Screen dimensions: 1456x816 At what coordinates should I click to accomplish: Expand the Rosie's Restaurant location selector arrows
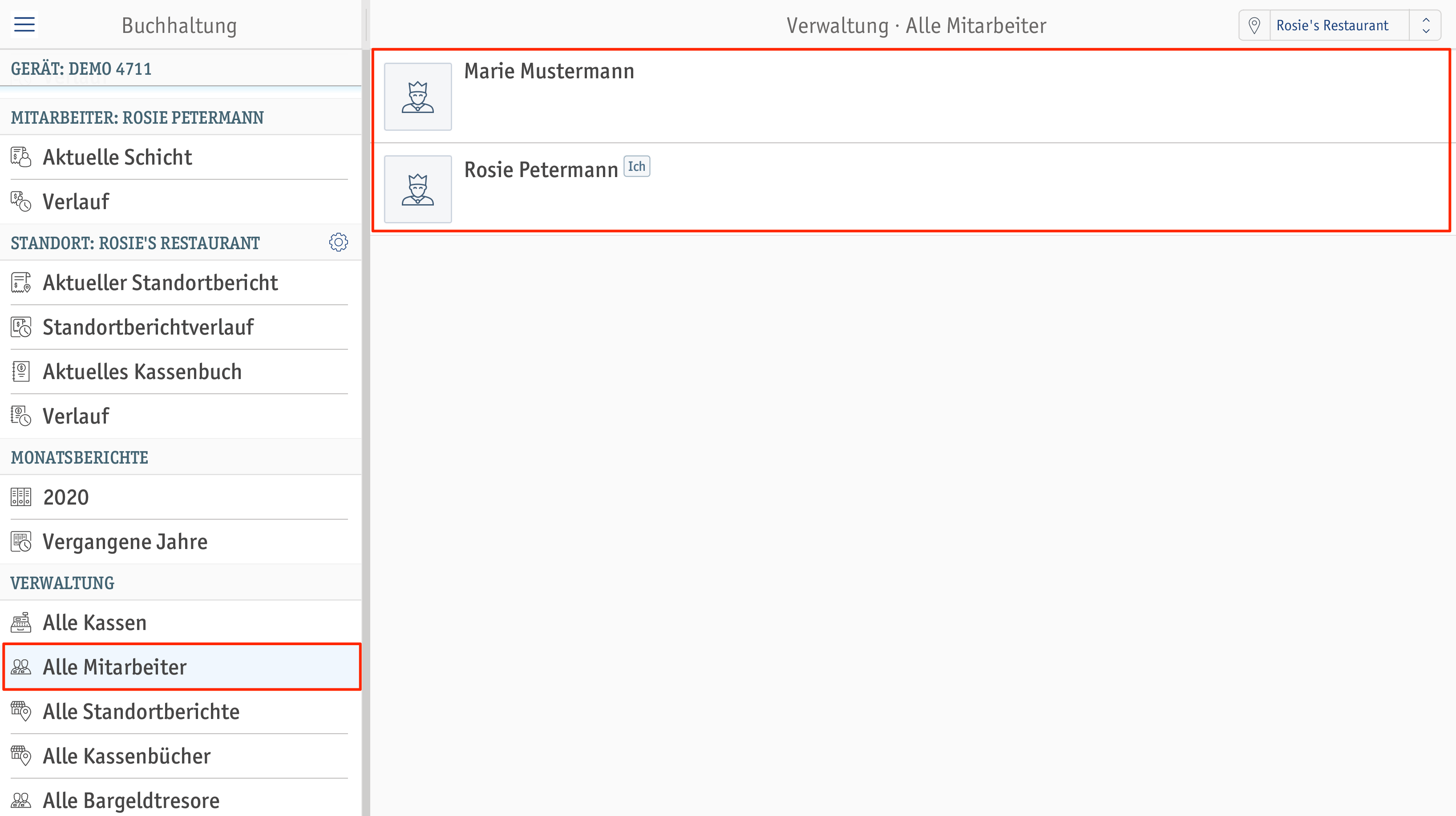pyautogui.click(x=1425, y=25)
